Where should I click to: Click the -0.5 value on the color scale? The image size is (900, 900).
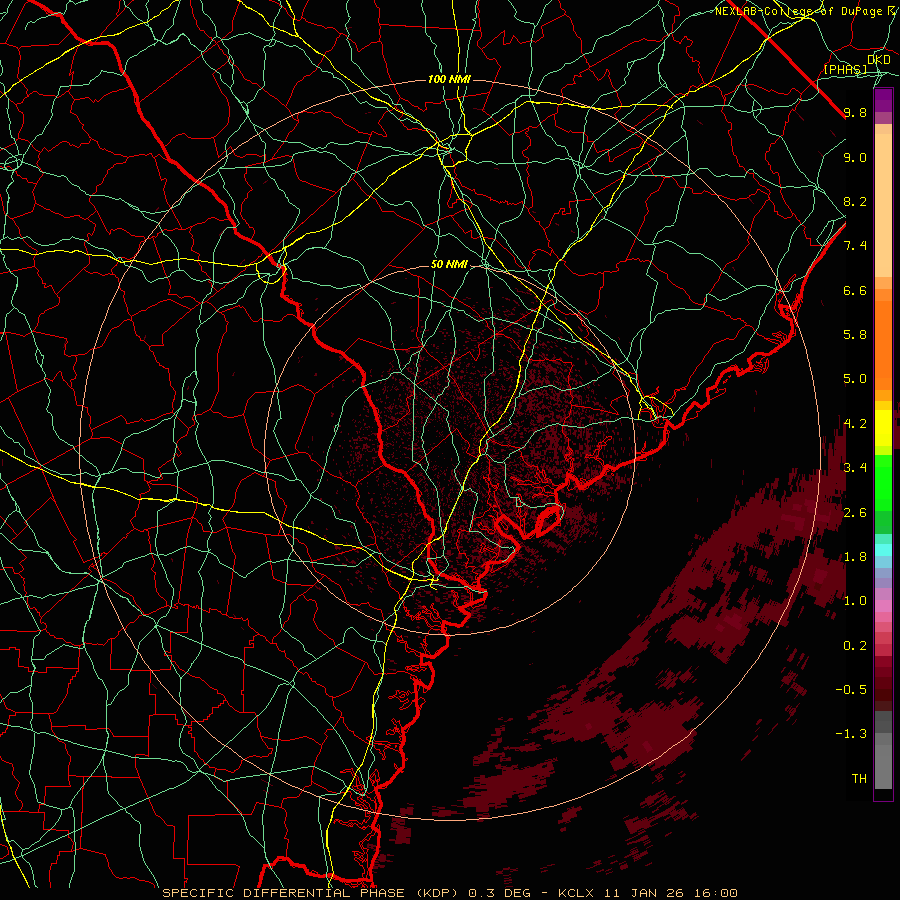(851, 690)
